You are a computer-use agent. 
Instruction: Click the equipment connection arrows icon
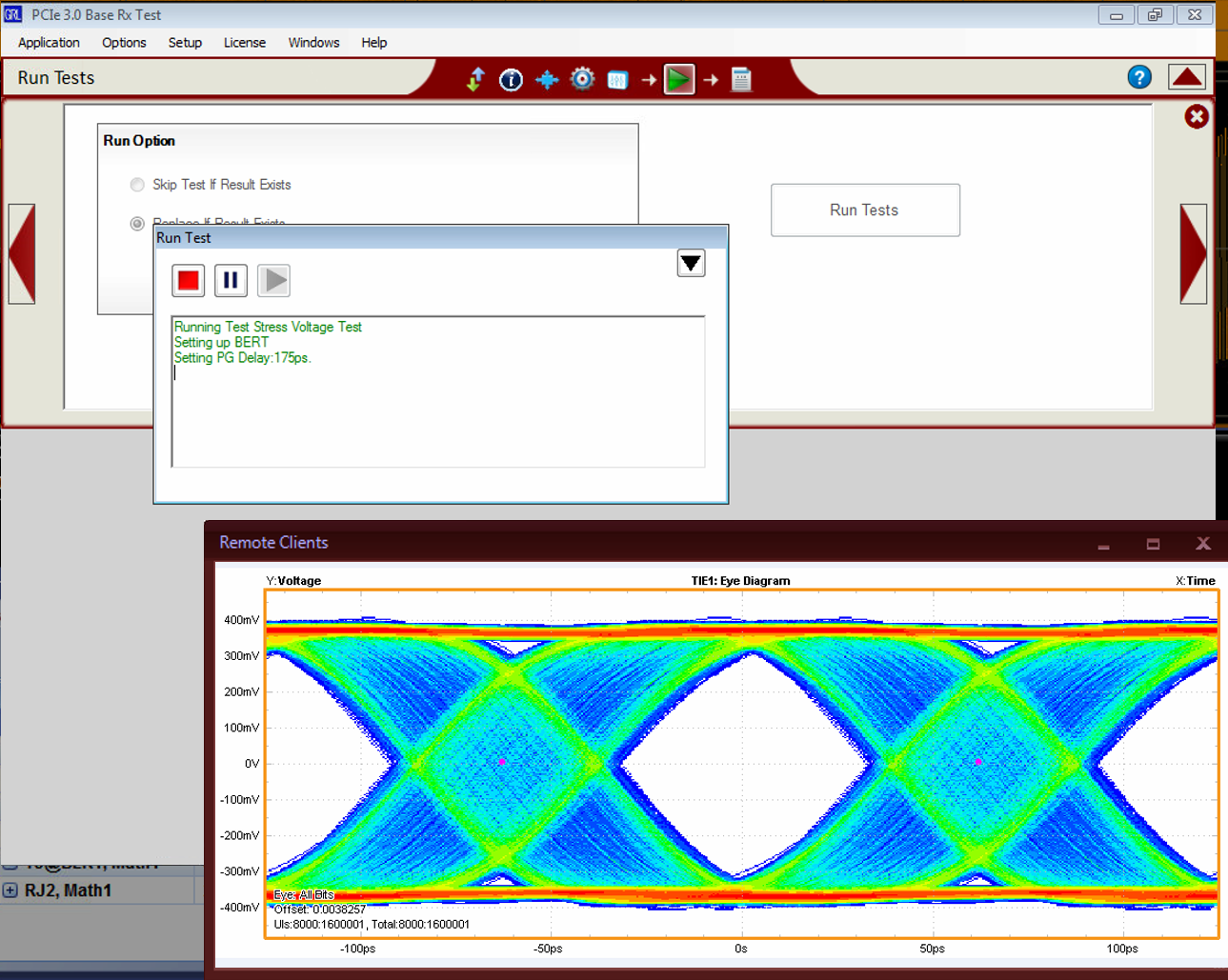(x=475, y=79)
